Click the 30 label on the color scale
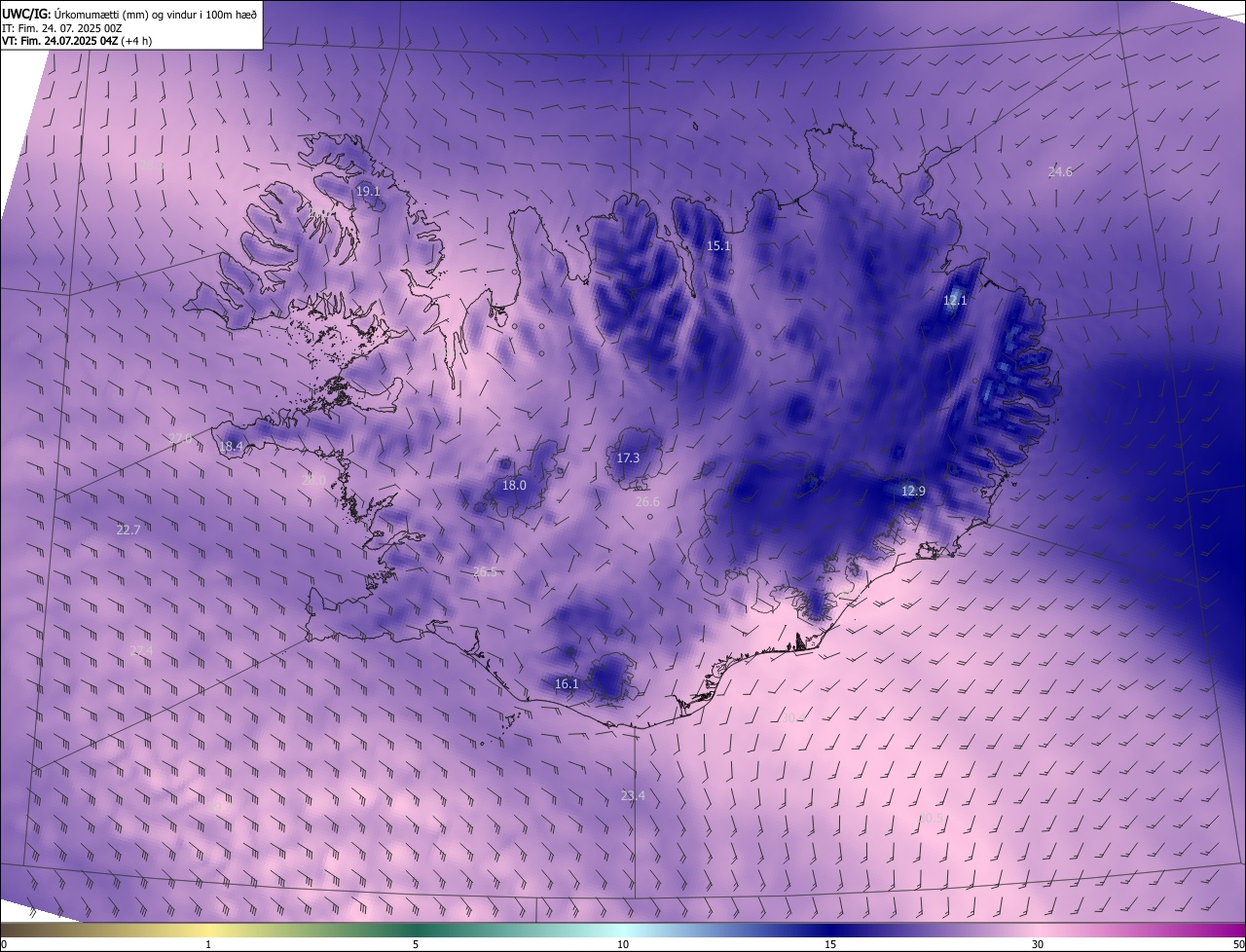 [x=1038, y=945]
